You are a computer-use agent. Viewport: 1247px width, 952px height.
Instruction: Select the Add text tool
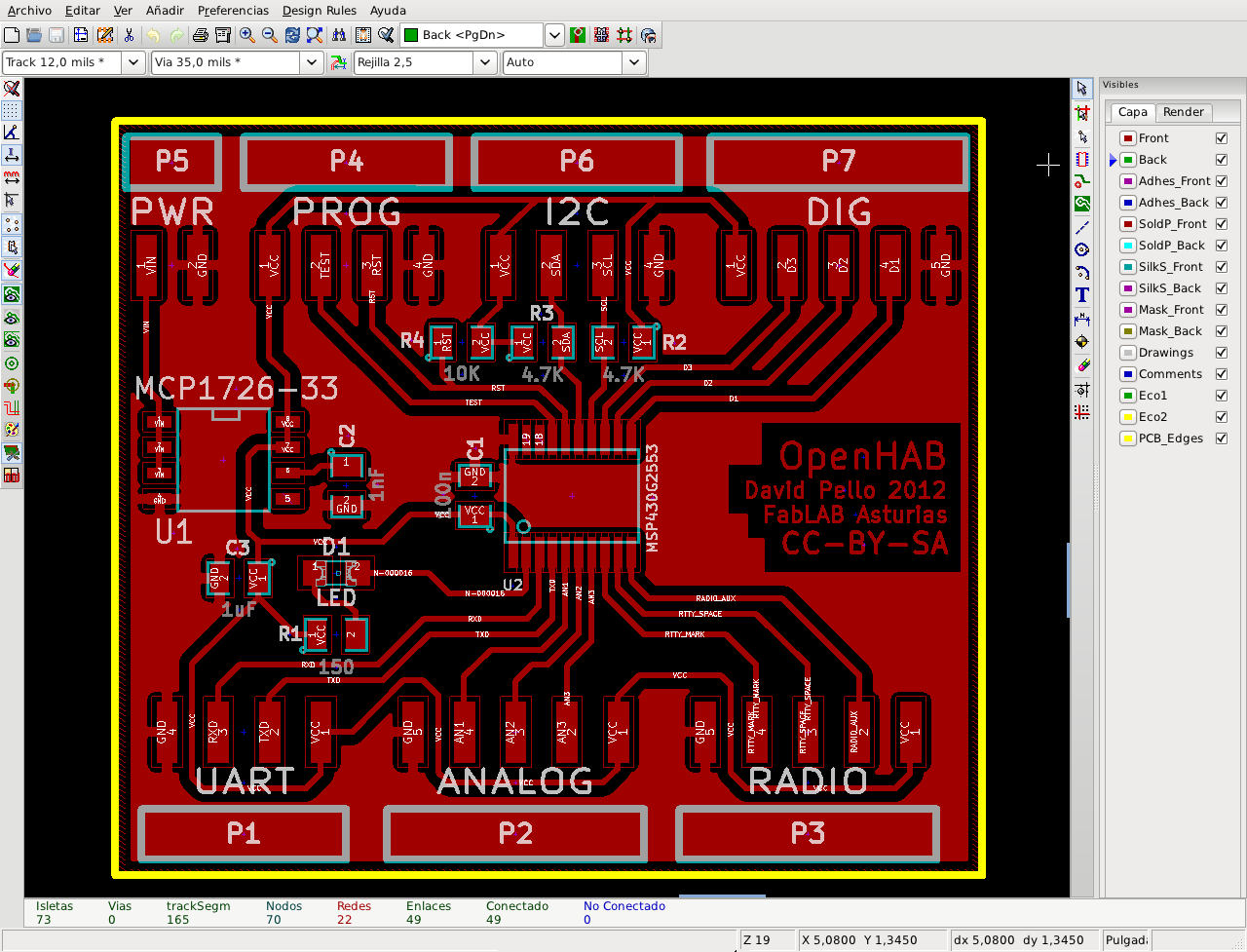coord(1082,295)
